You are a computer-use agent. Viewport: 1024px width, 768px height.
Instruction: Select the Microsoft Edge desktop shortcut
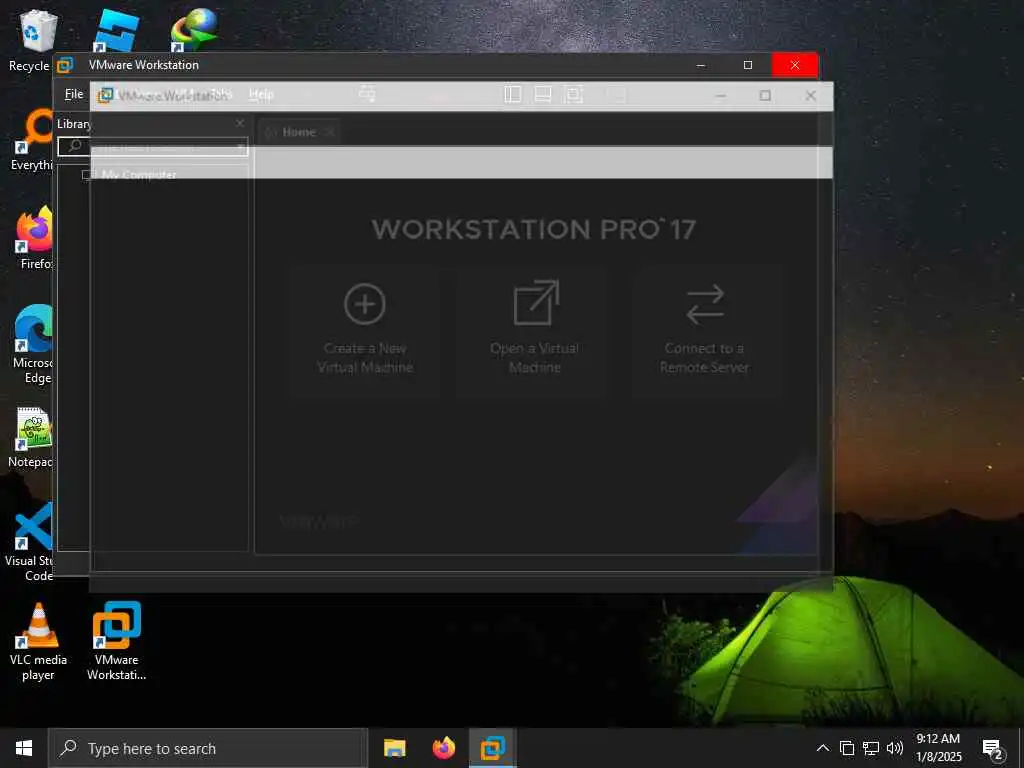coord(33,345)
